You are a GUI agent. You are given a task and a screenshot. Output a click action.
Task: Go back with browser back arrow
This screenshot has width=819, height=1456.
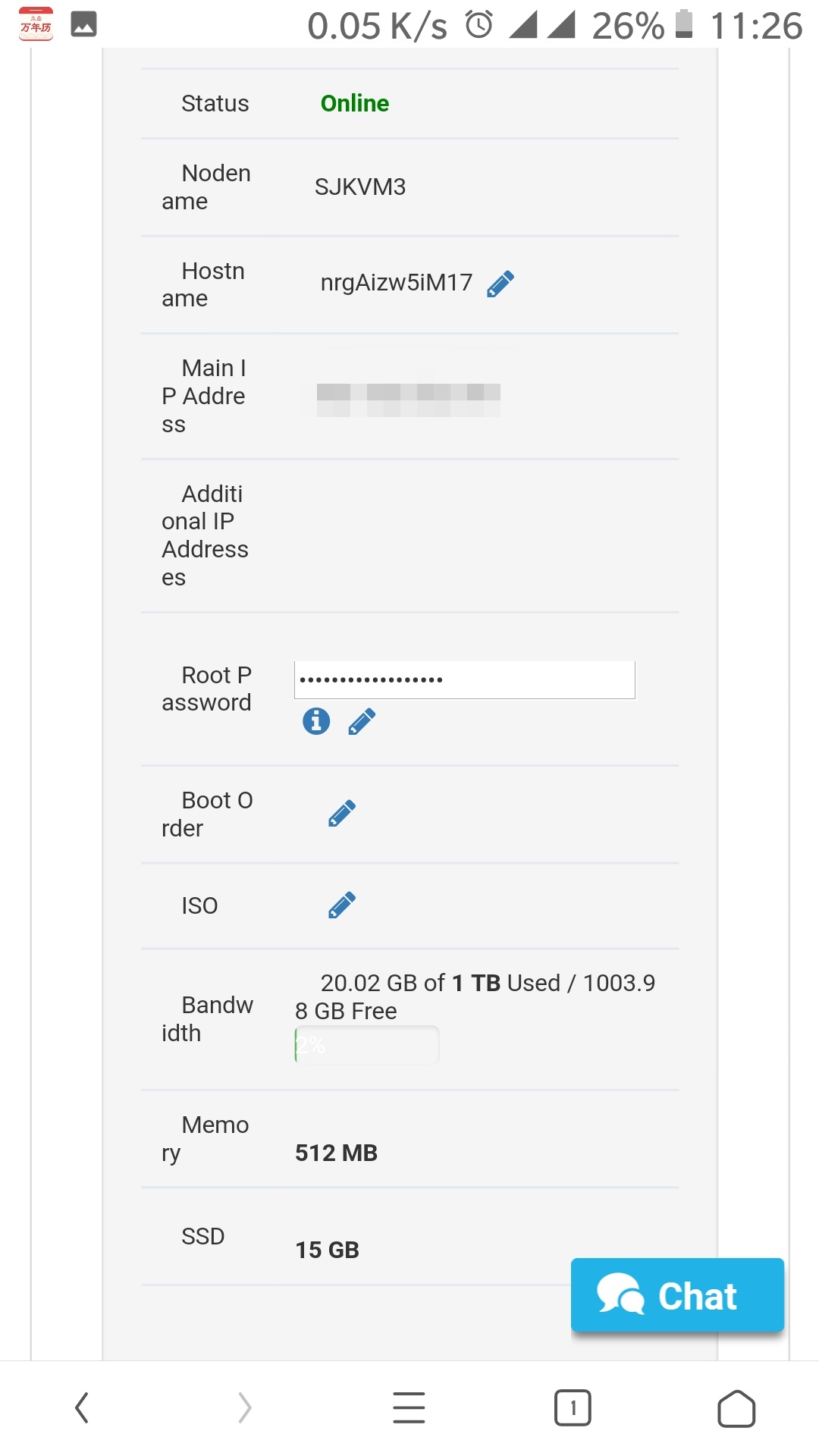tap(82, 1408)
